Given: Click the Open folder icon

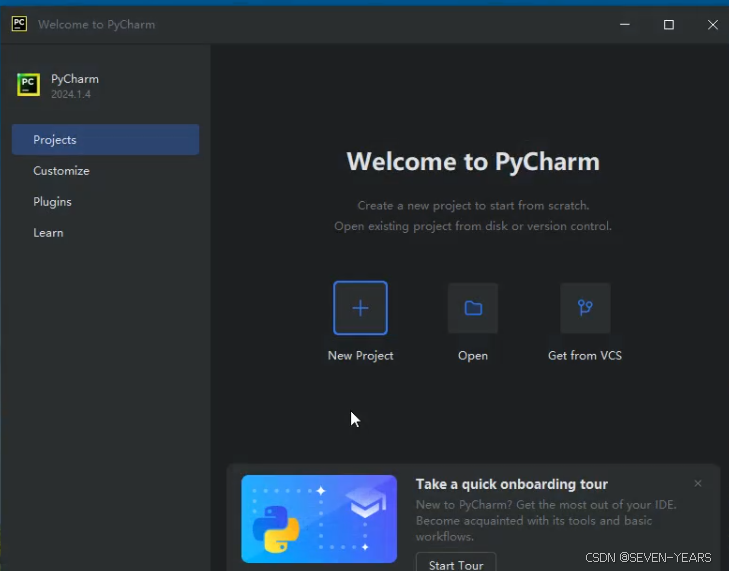Looking at the screenshot, I should point(473,308).
